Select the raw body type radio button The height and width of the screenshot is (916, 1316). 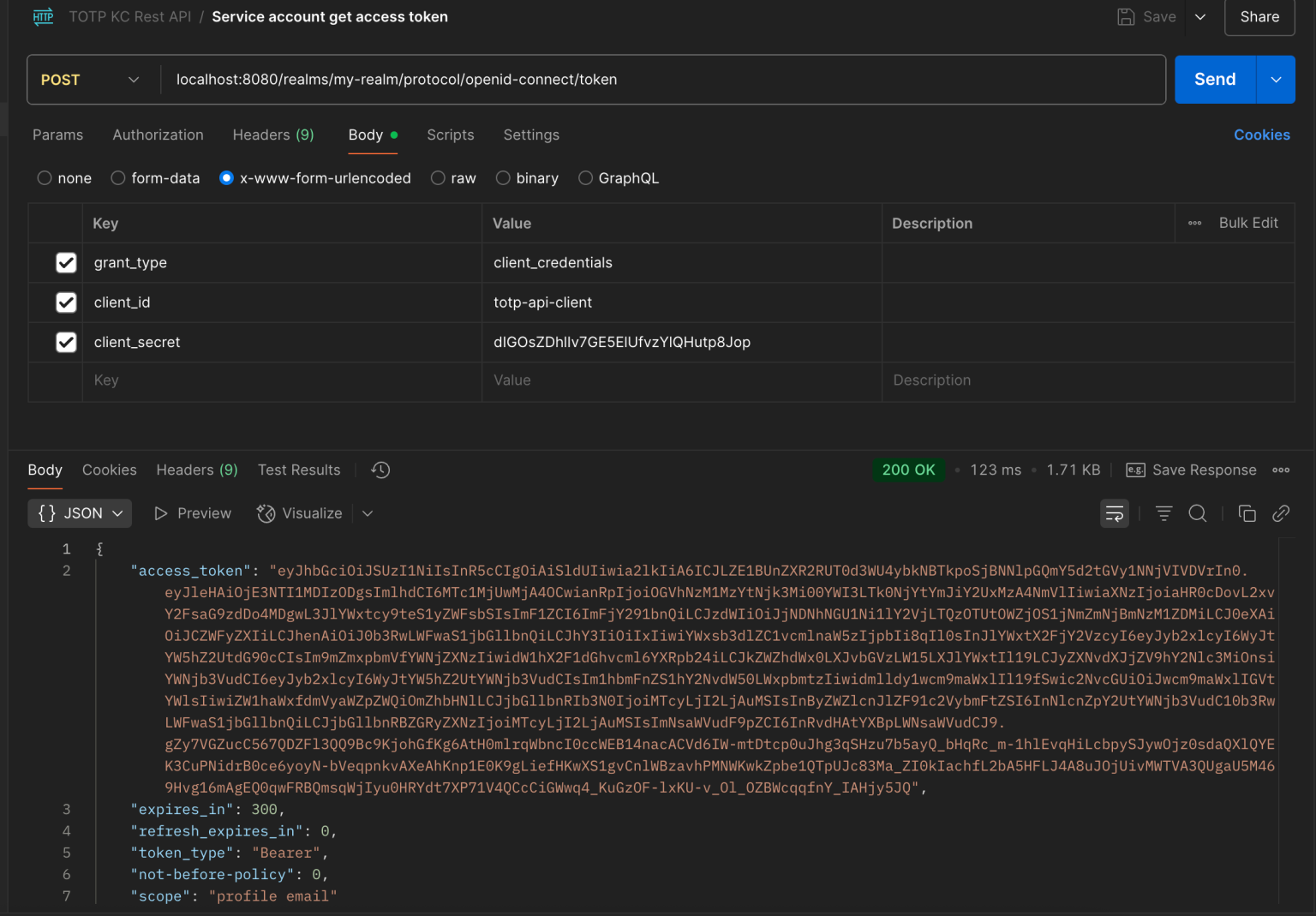[438, 177]
